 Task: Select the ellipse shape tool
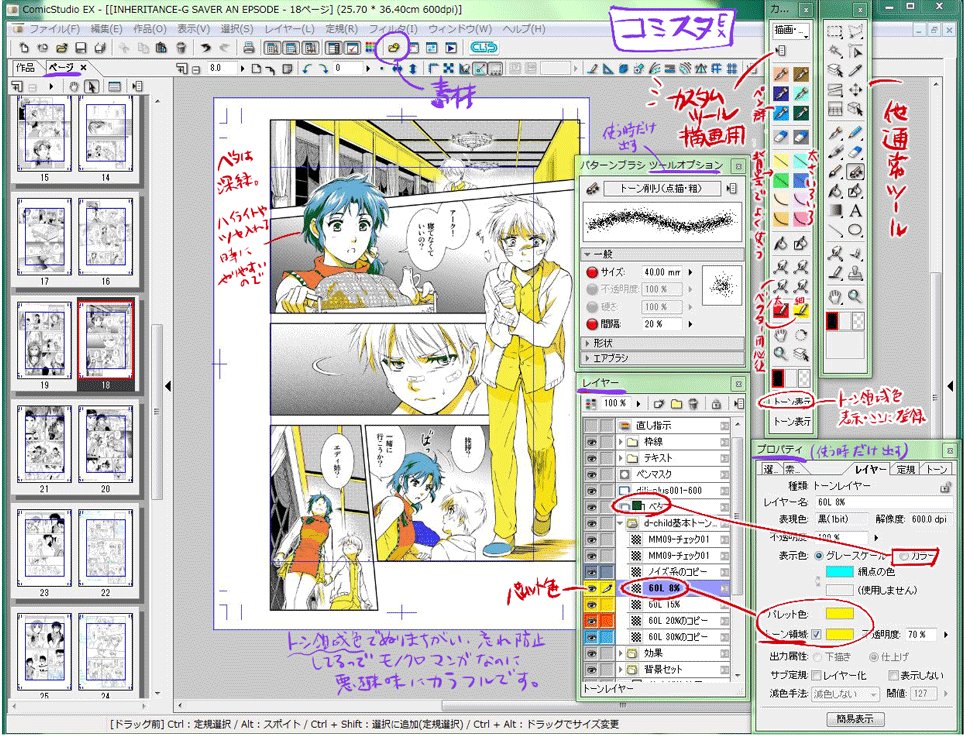[x=855, y=231]
